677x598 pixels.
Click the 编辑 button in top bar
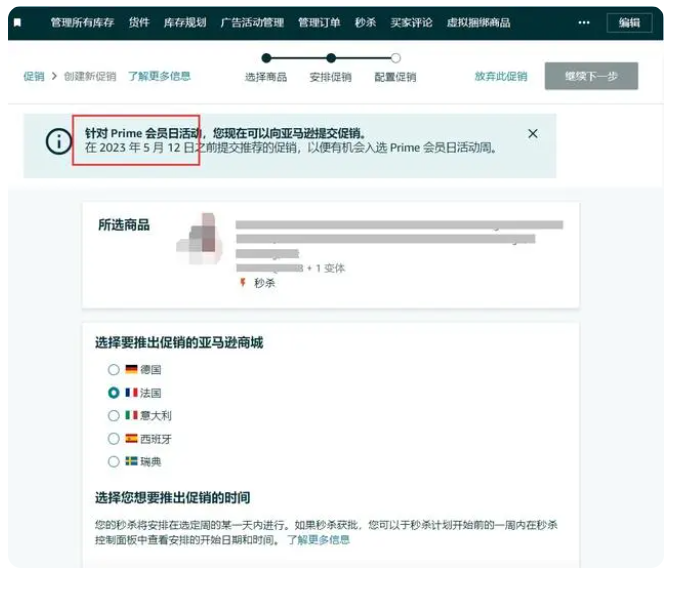coord(628,23)
